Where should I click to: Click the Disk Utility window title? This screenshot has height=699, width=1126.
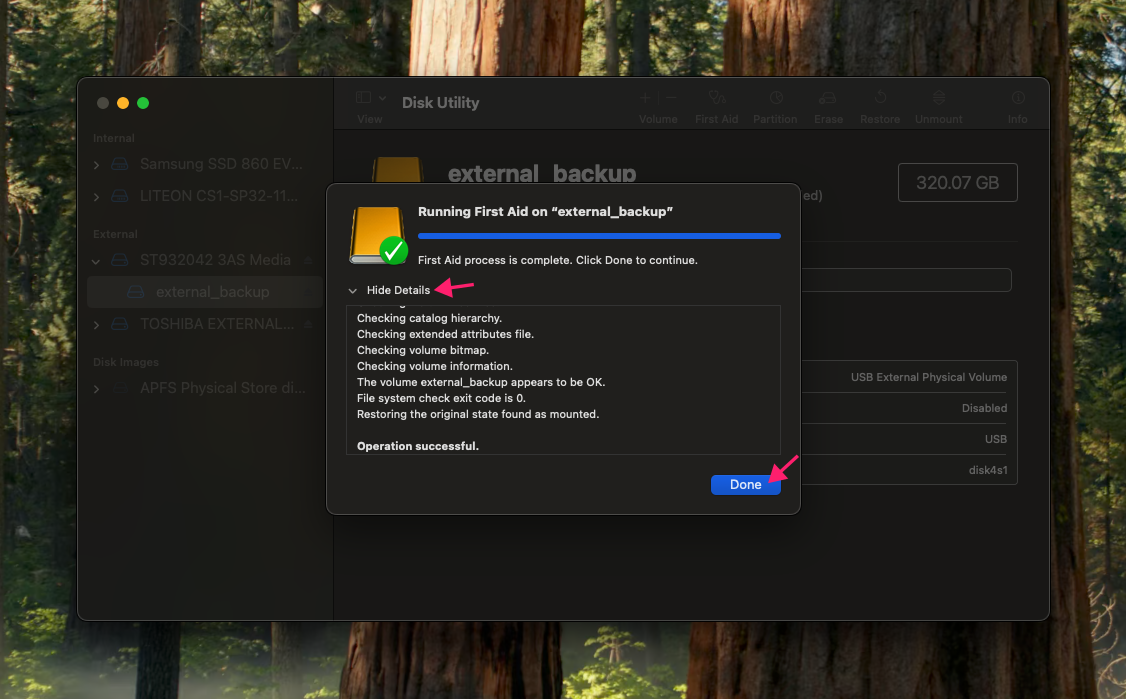point(440,103)
